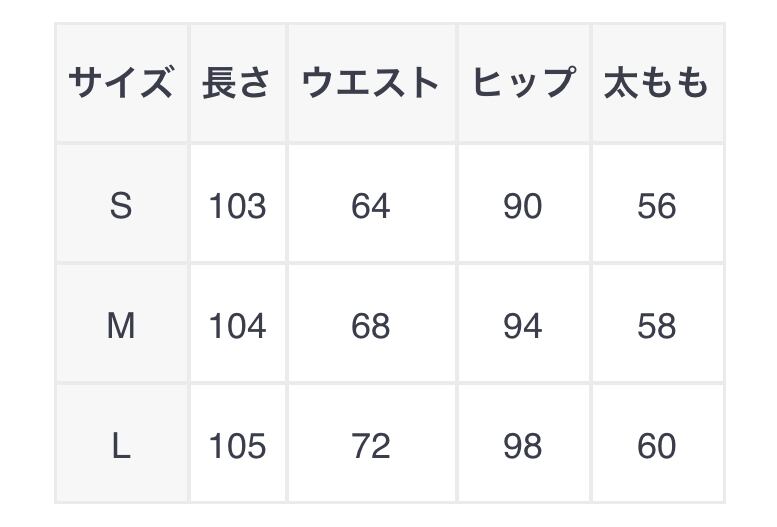777x527 pixels.
Task: Select thigh value 56 cell
Action: [657, 206]
